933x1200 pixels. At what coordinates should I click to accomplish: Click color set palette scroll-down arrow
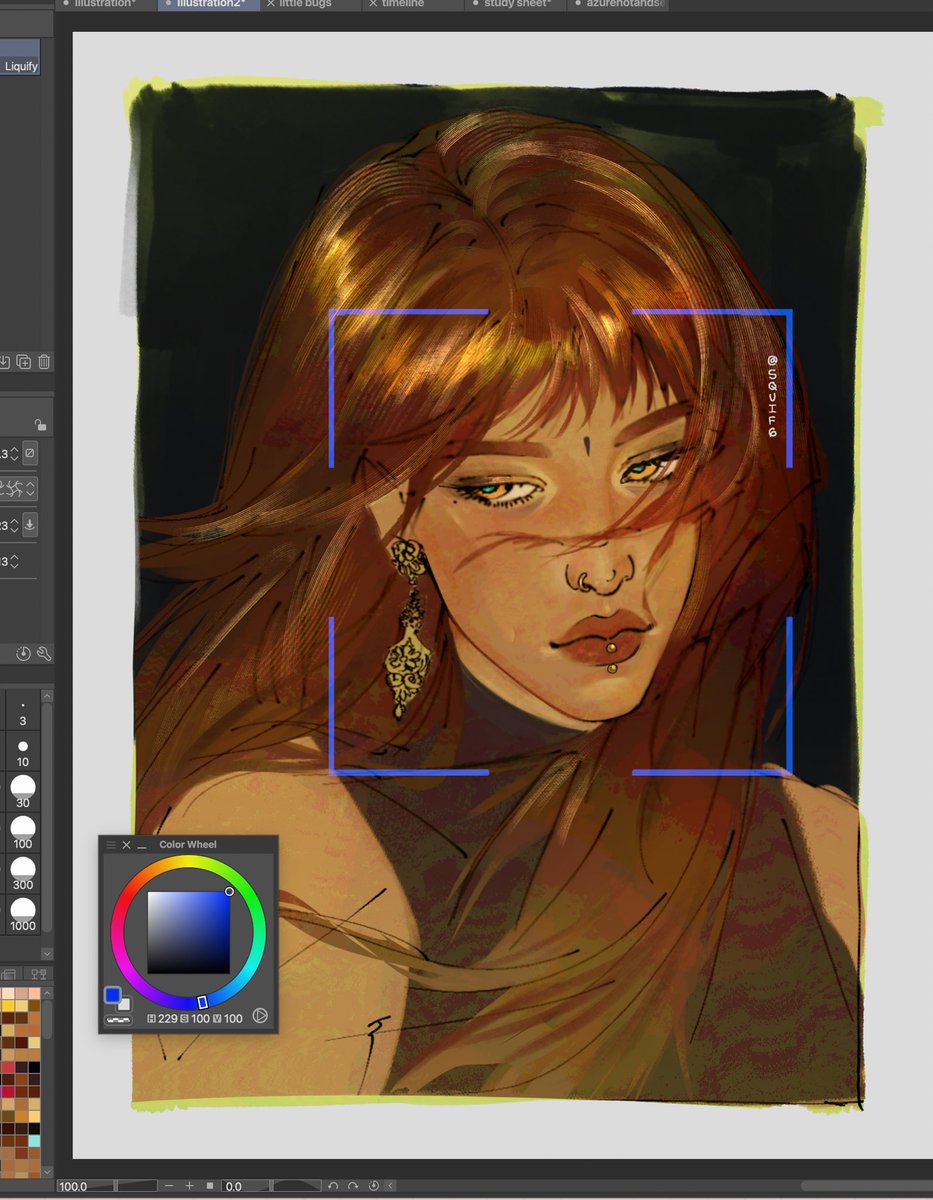coord(47,1170)
